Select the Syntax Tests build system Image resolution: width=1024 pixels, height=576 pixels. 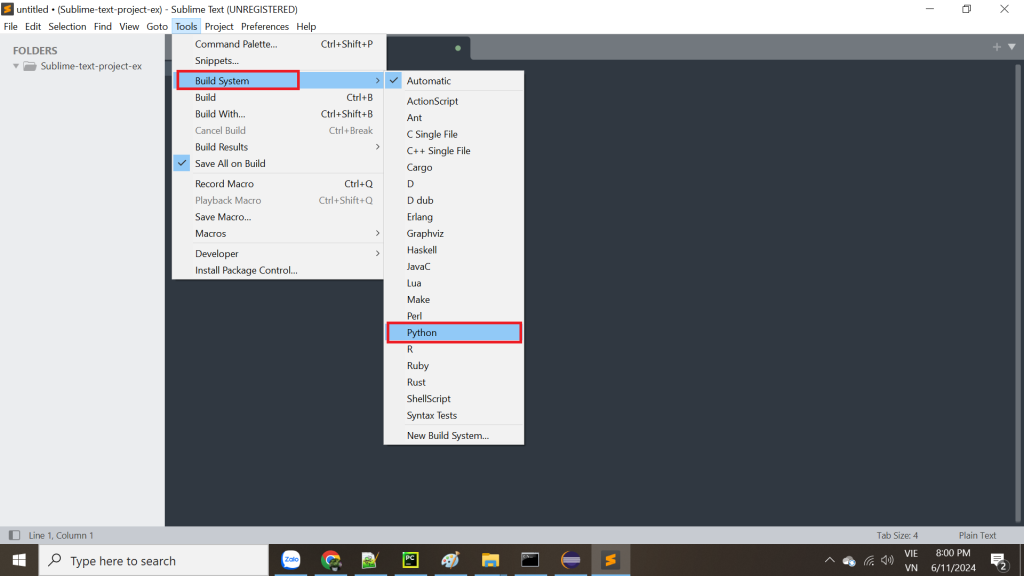pos(454,415)
